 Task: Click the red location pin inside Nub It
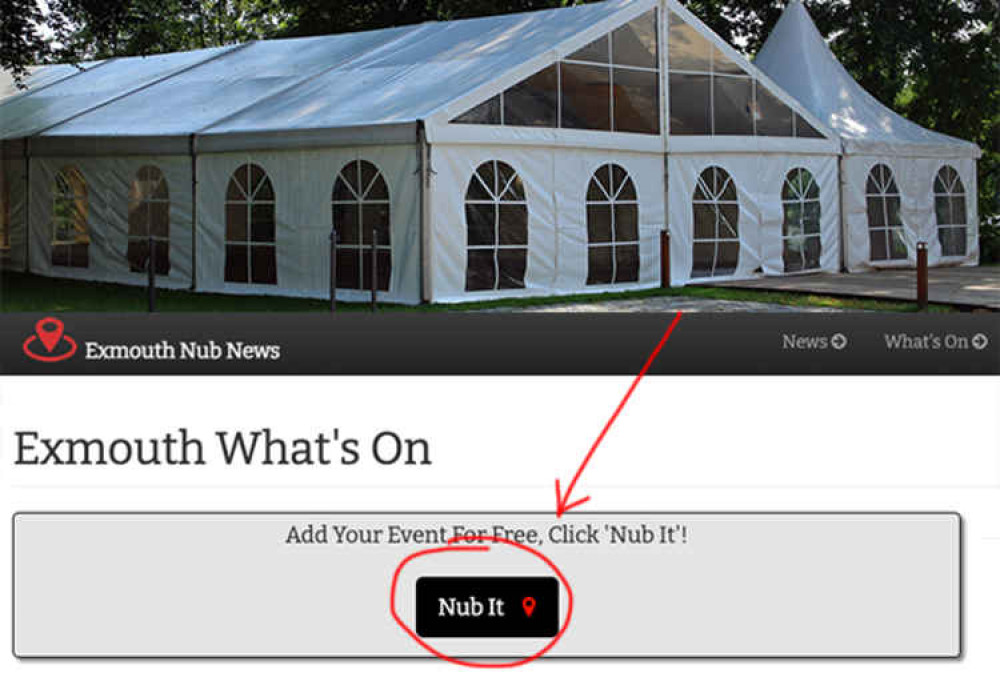[529, 606]
